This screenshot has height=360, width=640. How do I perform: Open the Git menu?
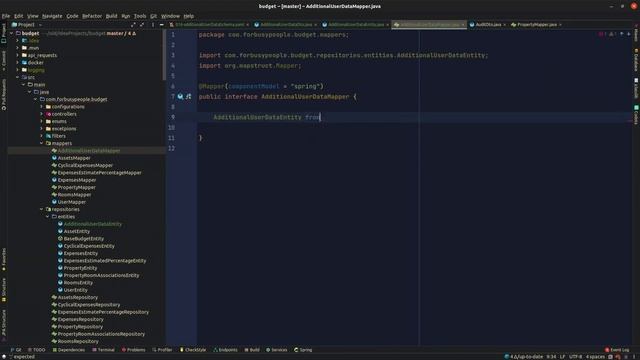(153, 16)
